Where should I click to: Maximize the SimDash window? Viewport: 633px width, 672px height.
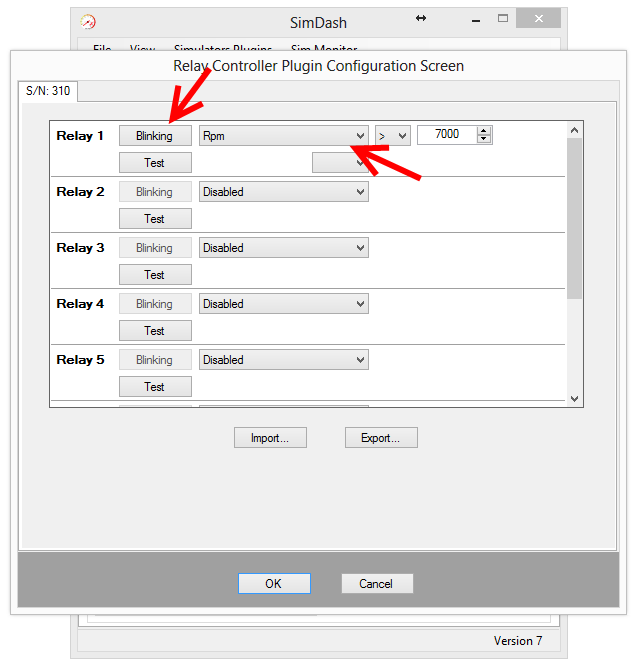click(x=503, y=19)
